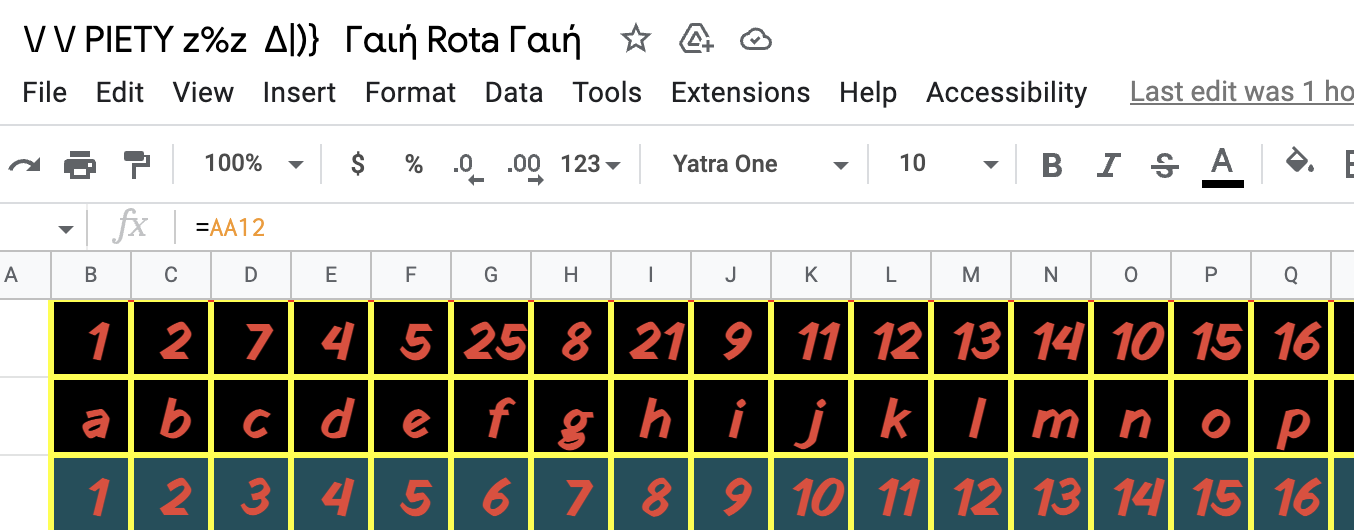1354x530 pixels.
Task: Open the Insert menu
Action: pos(299,93)
